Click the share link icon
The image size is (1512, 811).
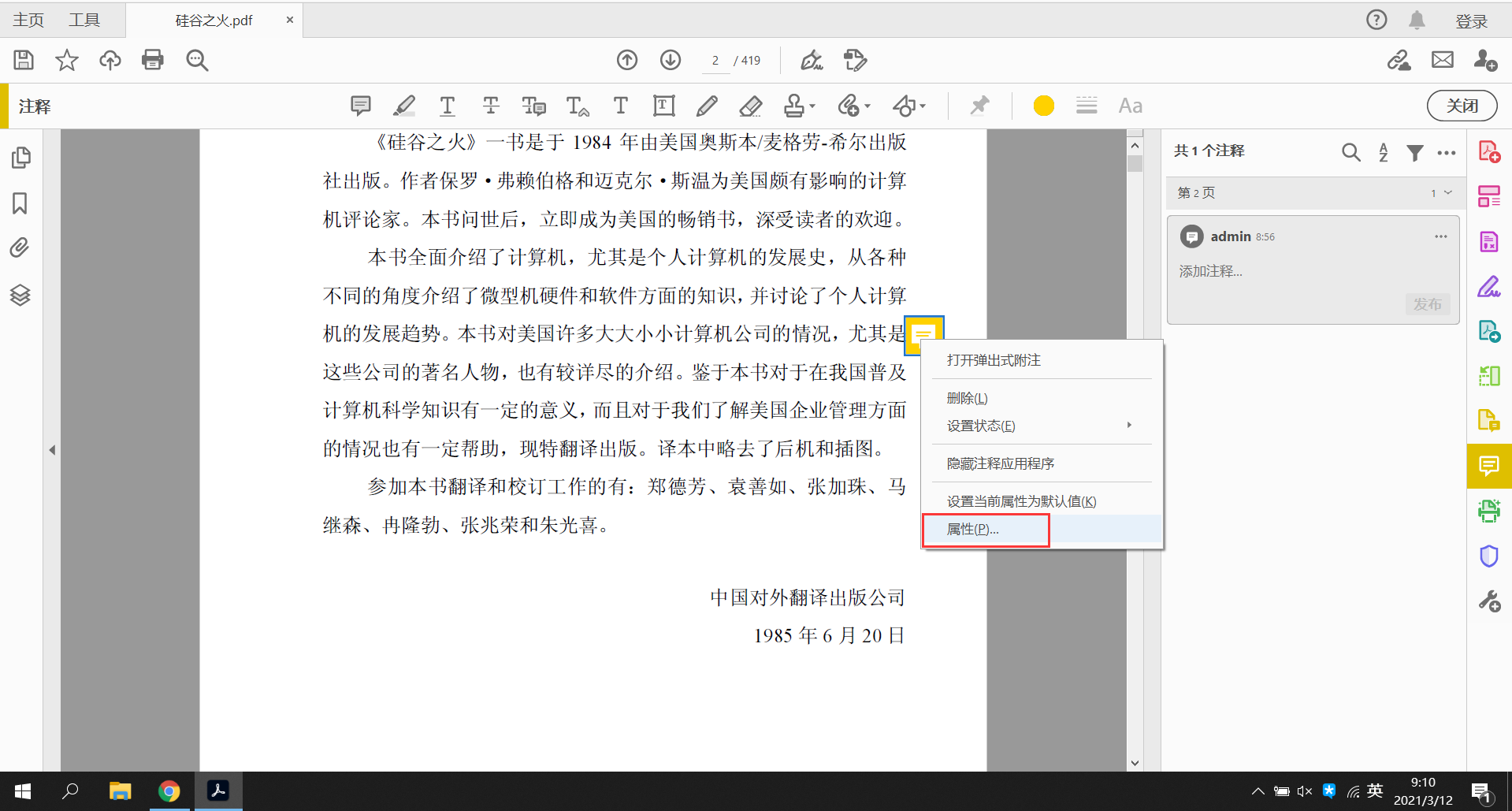pyautogui.click(x=1399, y=60)
